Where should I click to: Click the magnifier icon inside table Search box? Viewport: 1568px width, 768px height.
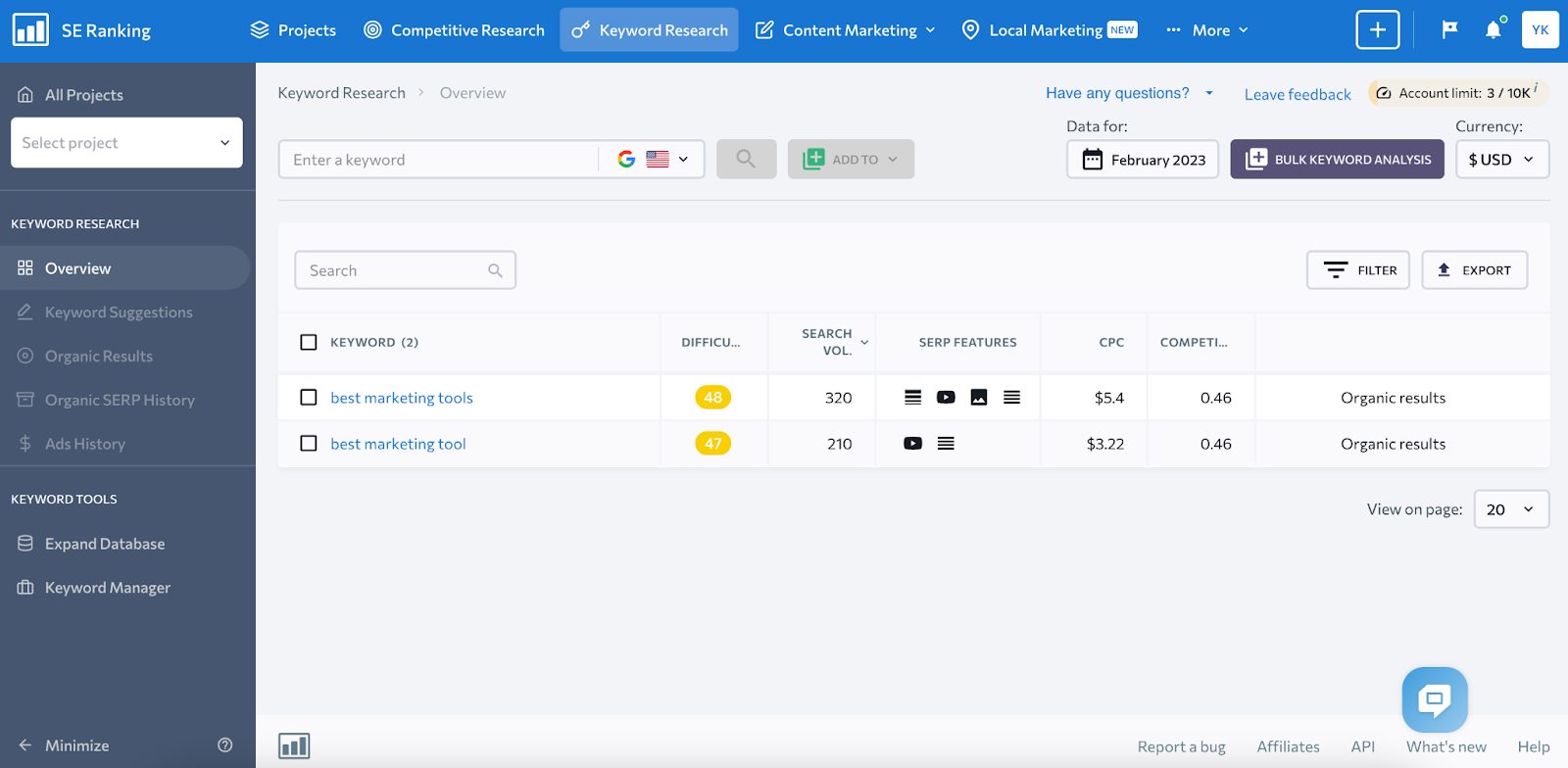[495, 270]
